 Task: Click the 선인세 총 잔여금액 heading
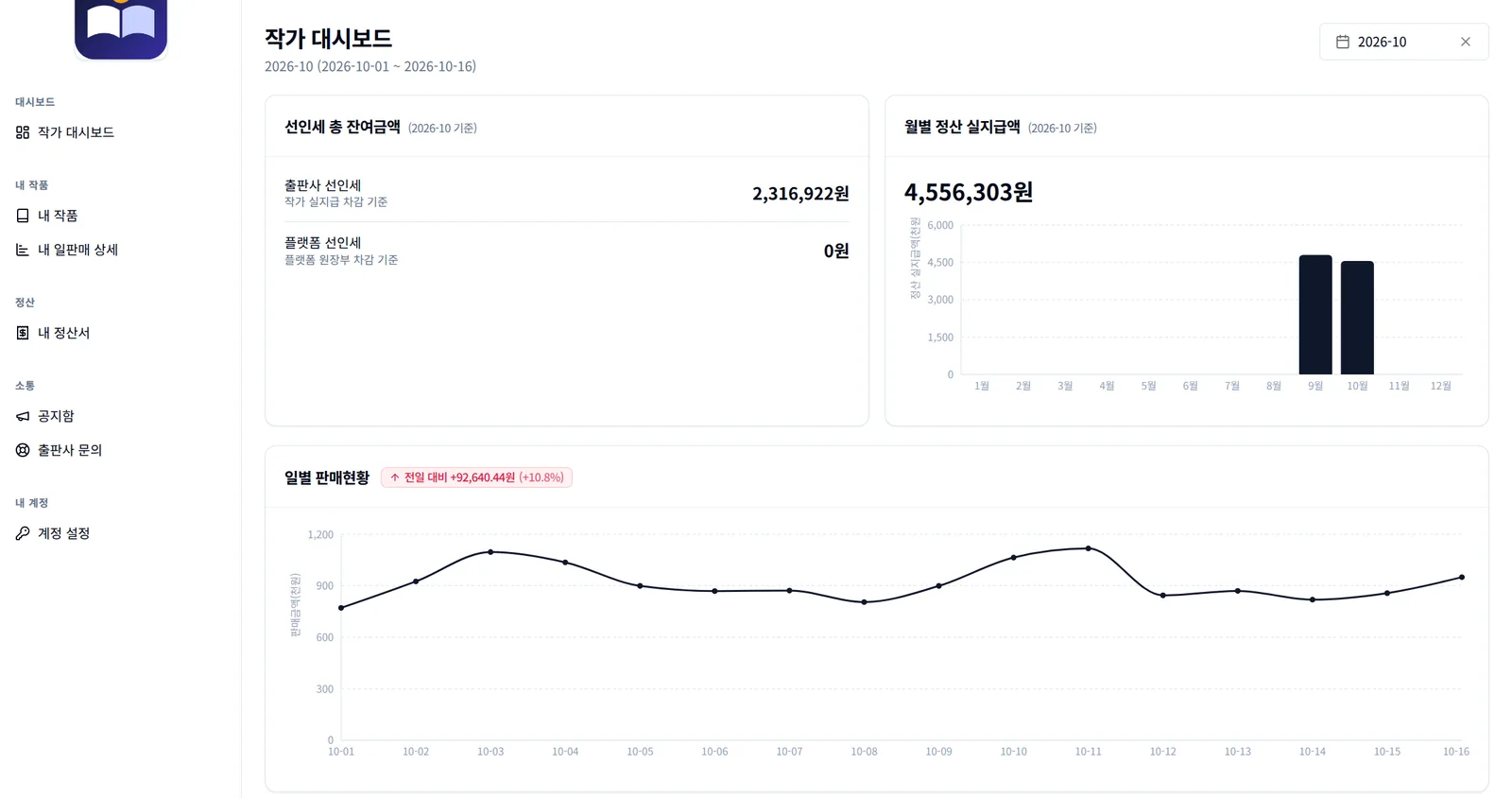pyautogui.click(x=342, y=127)
